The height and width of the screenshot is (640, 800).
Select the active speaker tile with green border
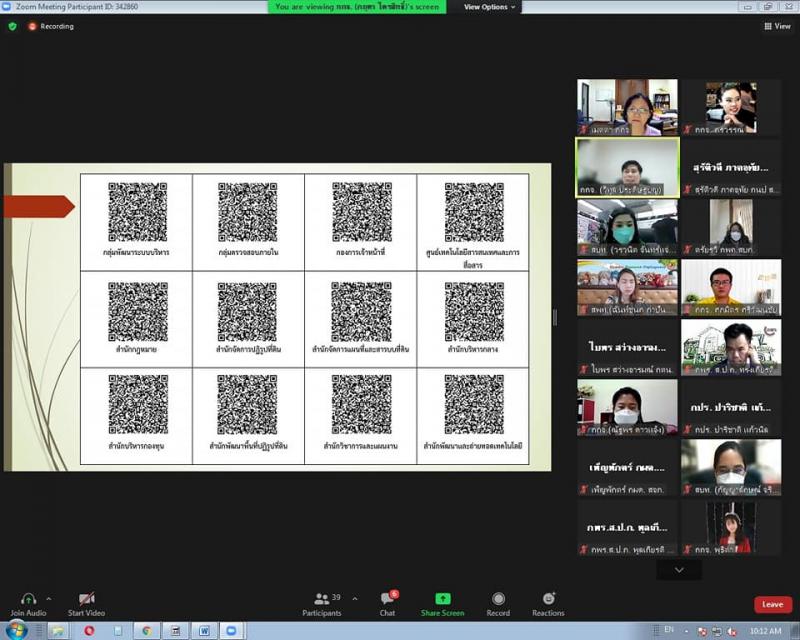tap(628, 167)
